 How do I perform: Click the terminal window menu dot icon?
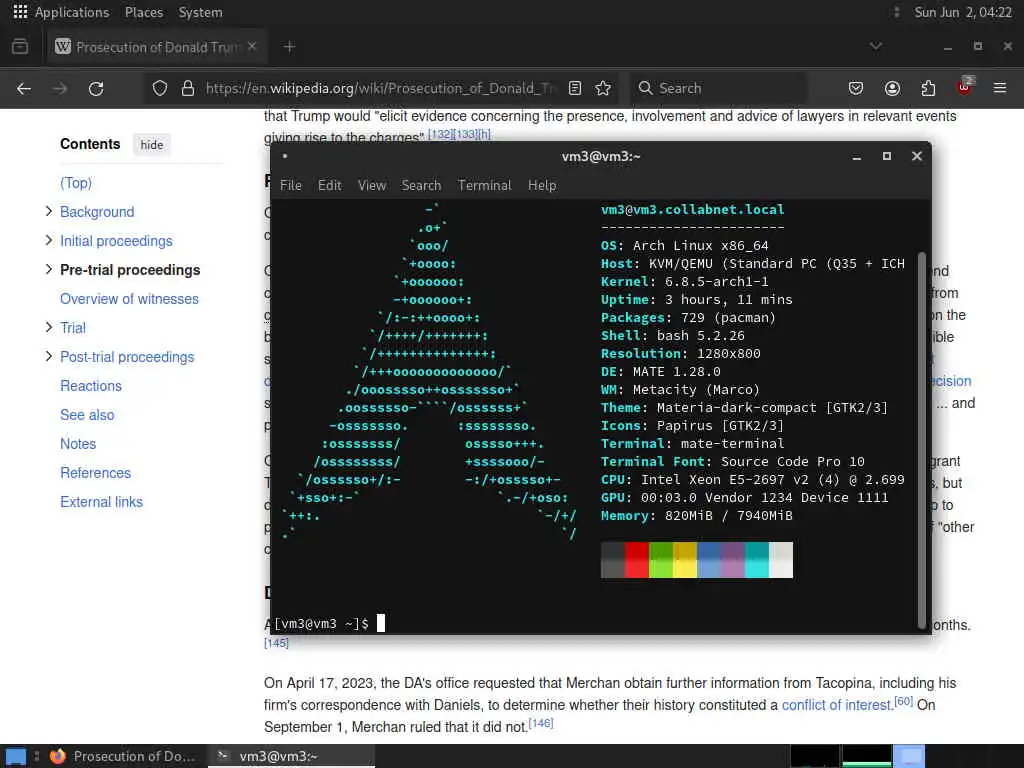pos(285,156)
